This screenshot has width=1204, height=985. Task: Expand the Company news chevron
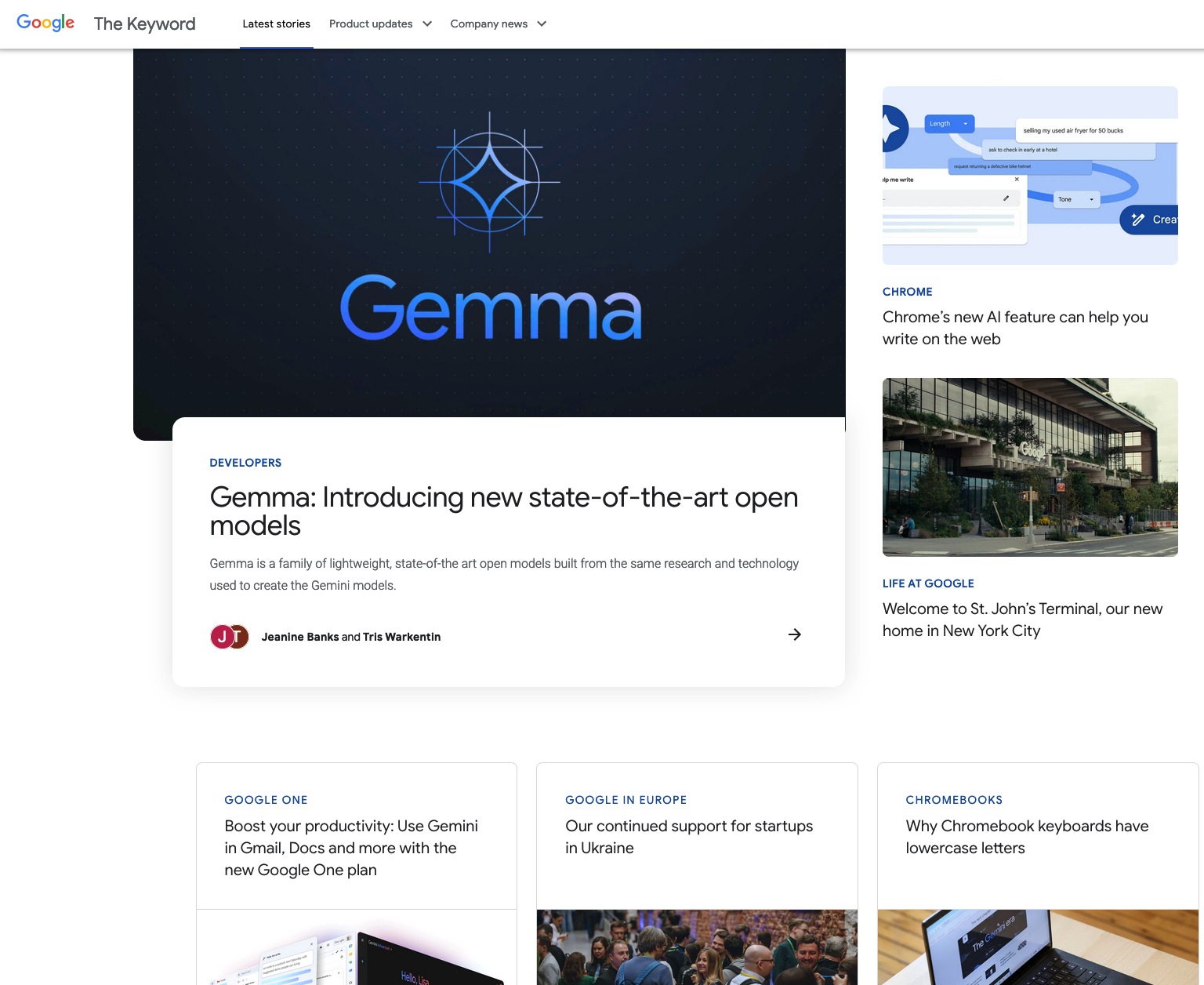tap(542, 24)
